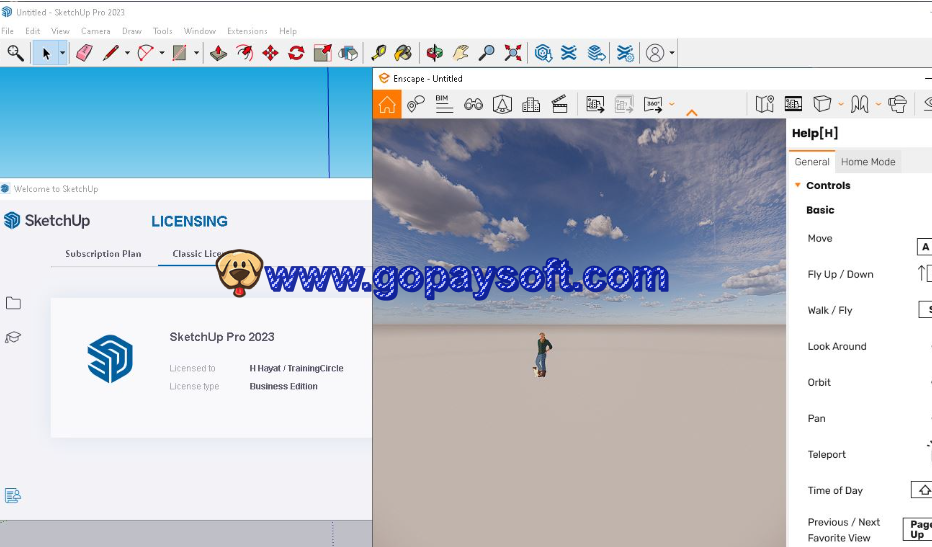This screenshot has height=547, width=932.
Task: Click the SketchUp Pro 2023 logo thumbnail
Action: click(x=110, y=359)
